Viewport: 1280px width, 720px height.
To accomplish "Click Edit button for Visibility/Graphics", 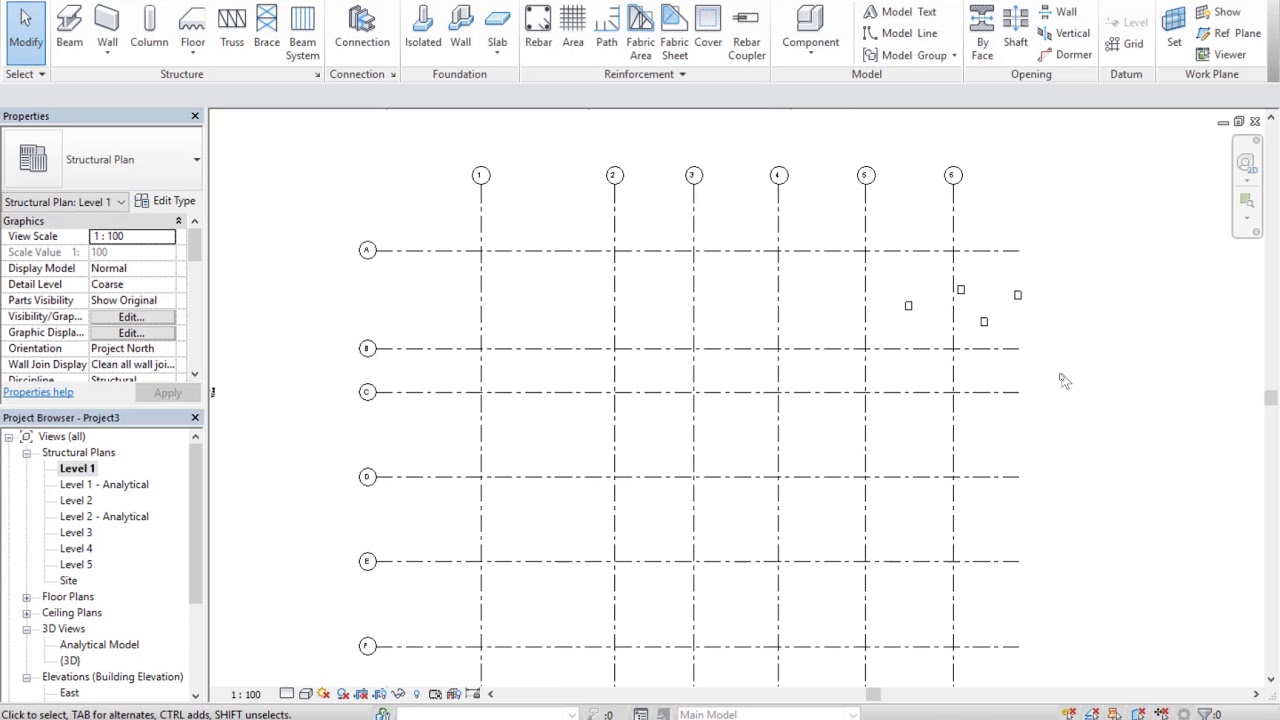I will coord(131,317).
